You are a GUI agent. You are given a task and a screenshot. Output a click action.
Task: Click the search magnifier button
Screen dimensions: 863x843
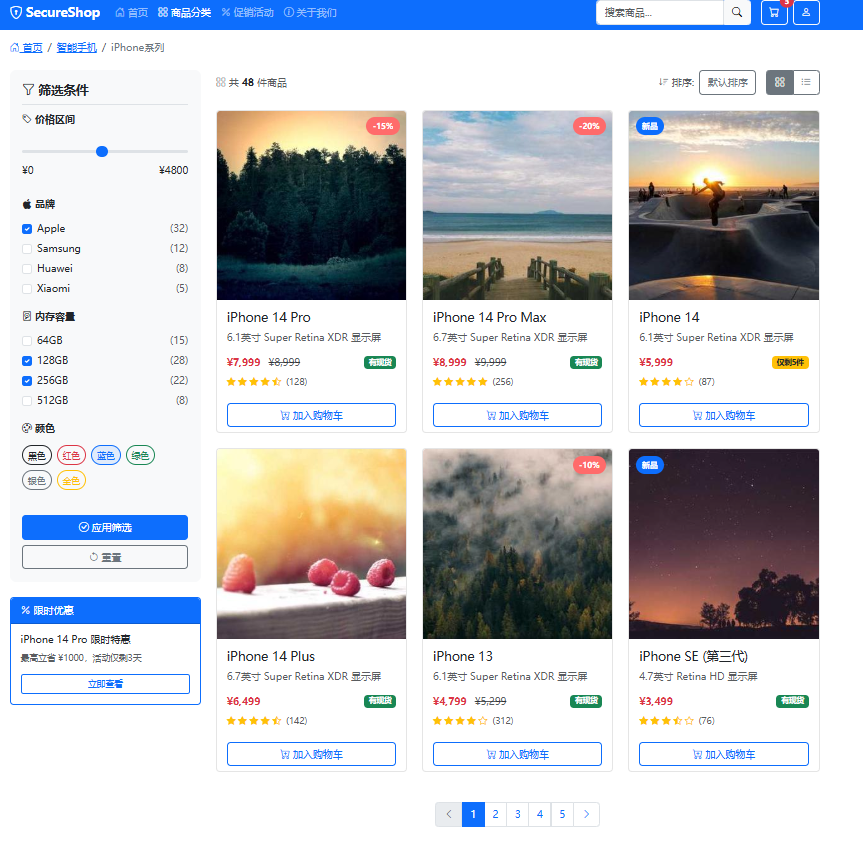click(x=736, y=13)
